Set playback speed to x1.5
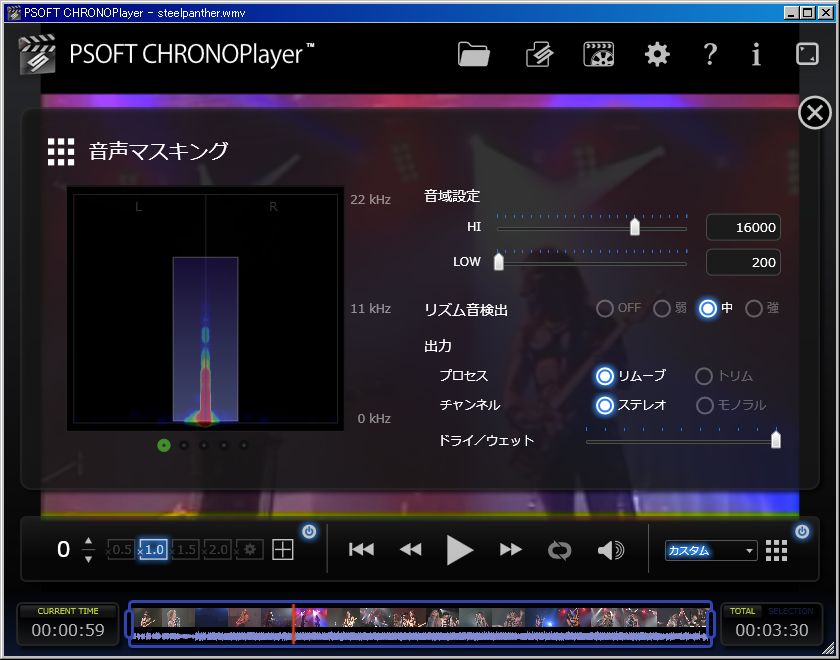Image resolution: width=840 pixels, height=660 pixels. click(185, 550)
